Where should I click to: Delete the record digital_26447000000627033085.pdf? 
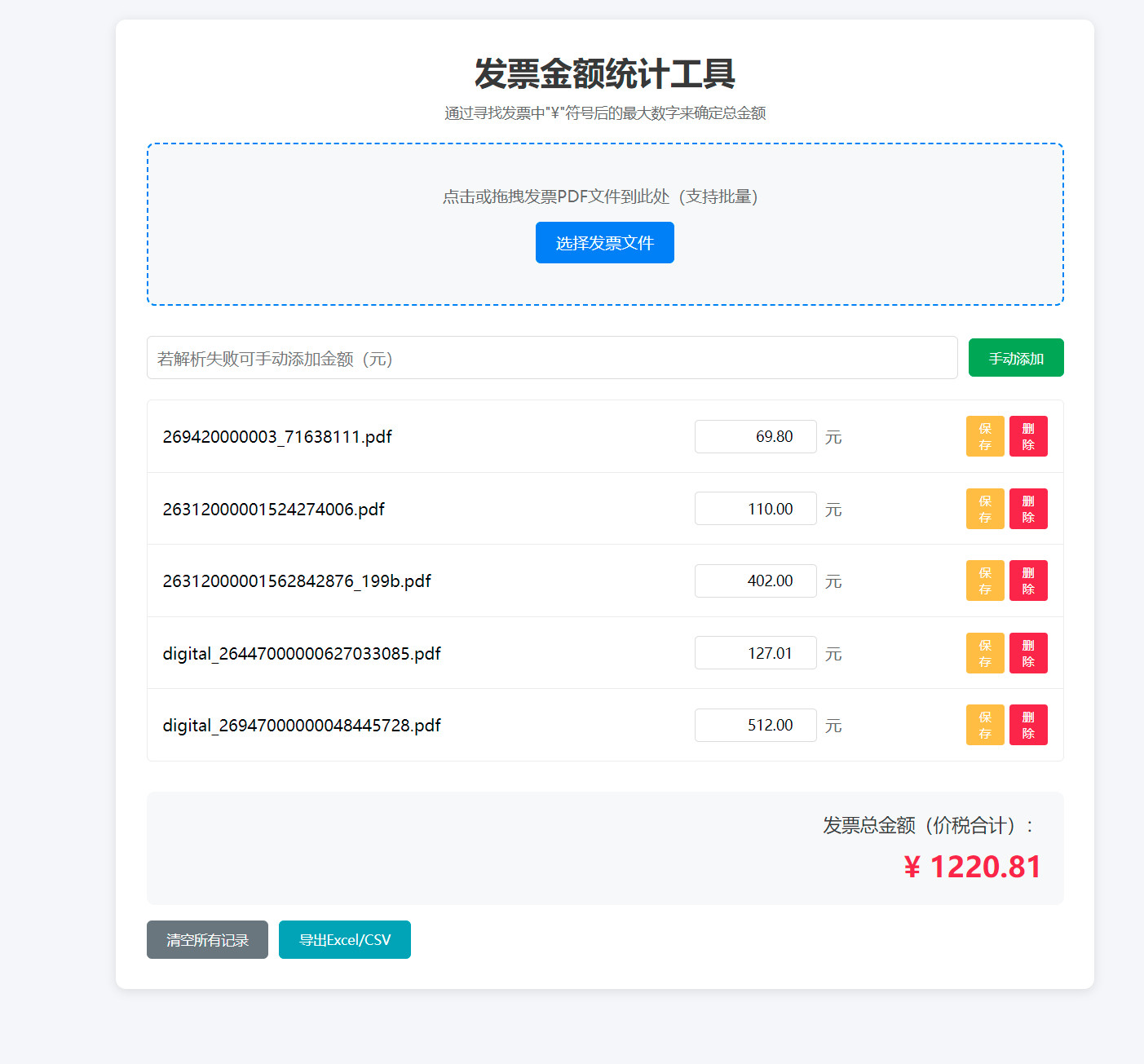1028,652
